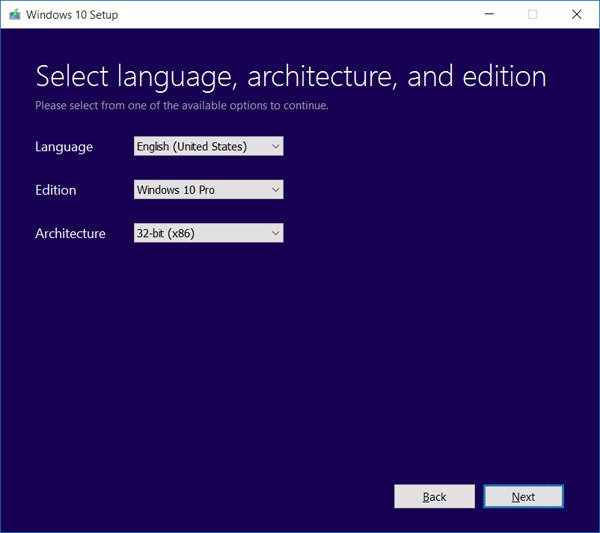
Task: Minimize the Windows 10 Setup window
Action: coord(489,14)
